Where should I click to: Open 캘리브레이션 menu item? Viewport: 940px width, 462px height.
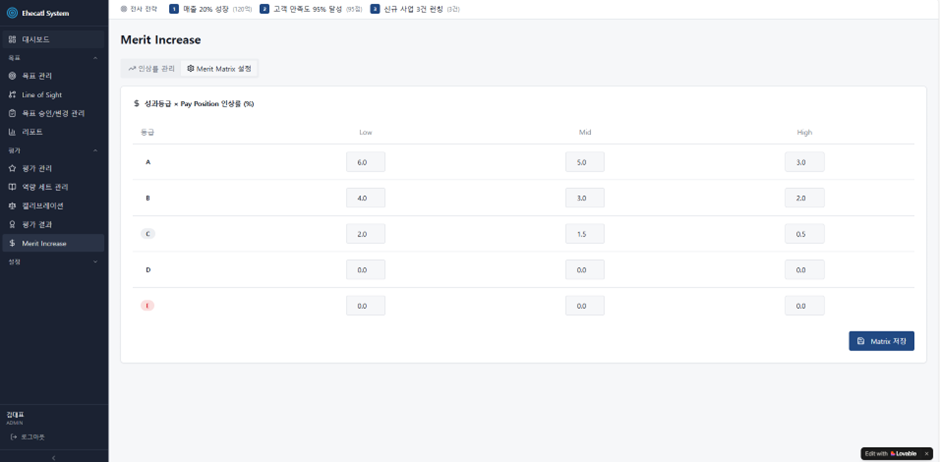(53, 206)
